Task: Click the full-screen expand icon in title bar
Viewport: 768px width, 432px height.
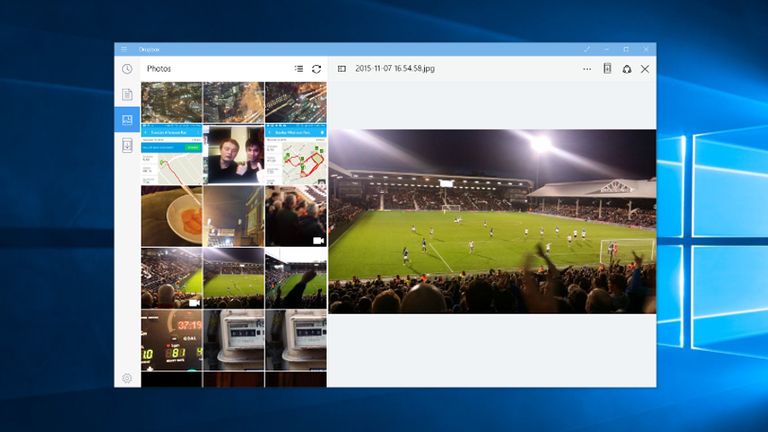Action: 587,49
